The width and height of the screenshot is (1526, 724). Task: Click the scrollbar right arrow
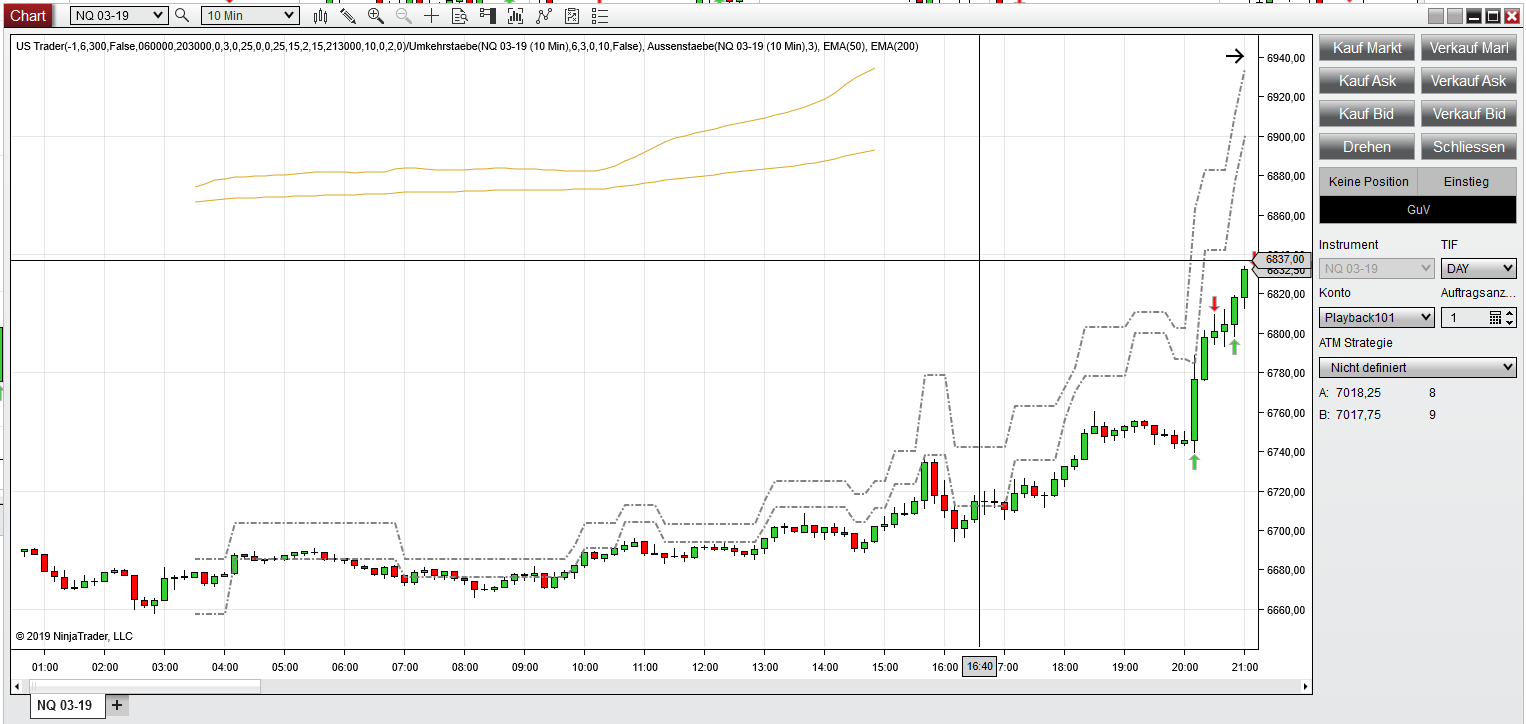click(x=1305, y=686)
